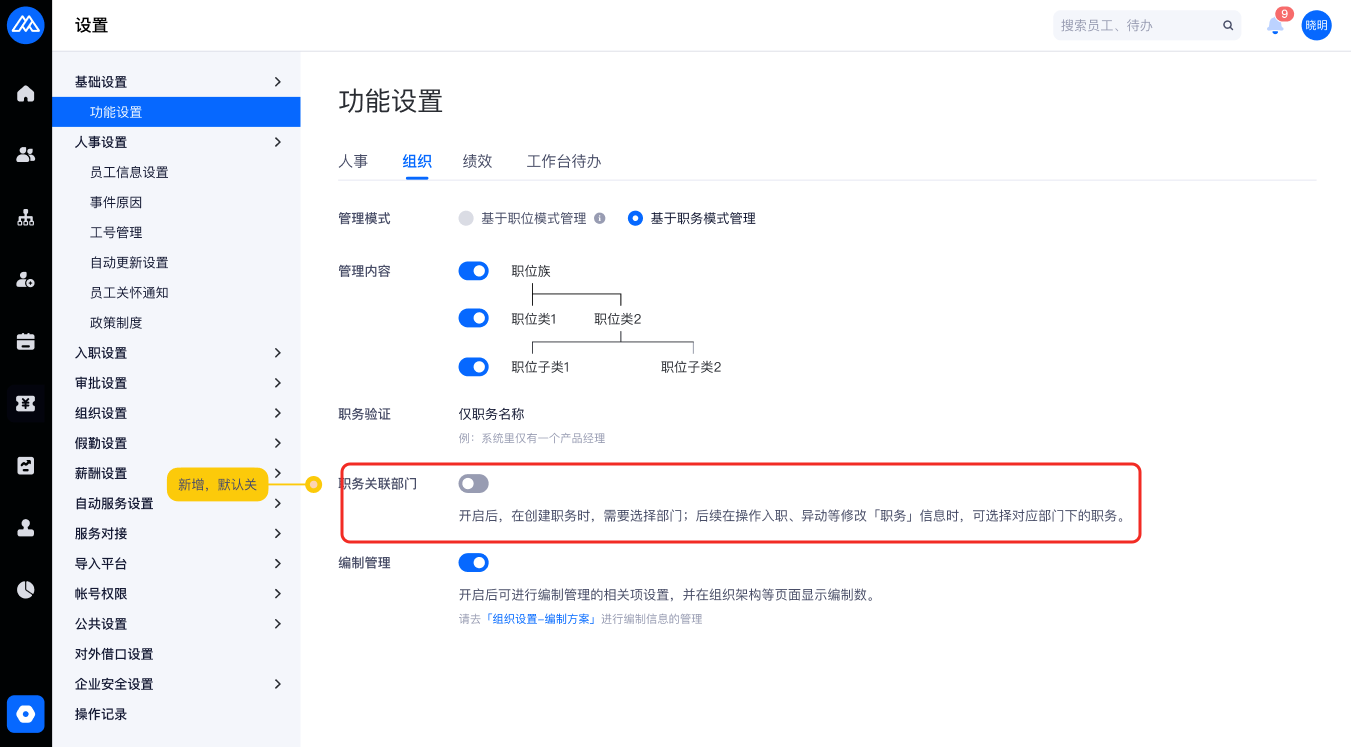Switch to the 绩效 tab
The width and height of the screenshot is (1351, 747).
(477, 161)
